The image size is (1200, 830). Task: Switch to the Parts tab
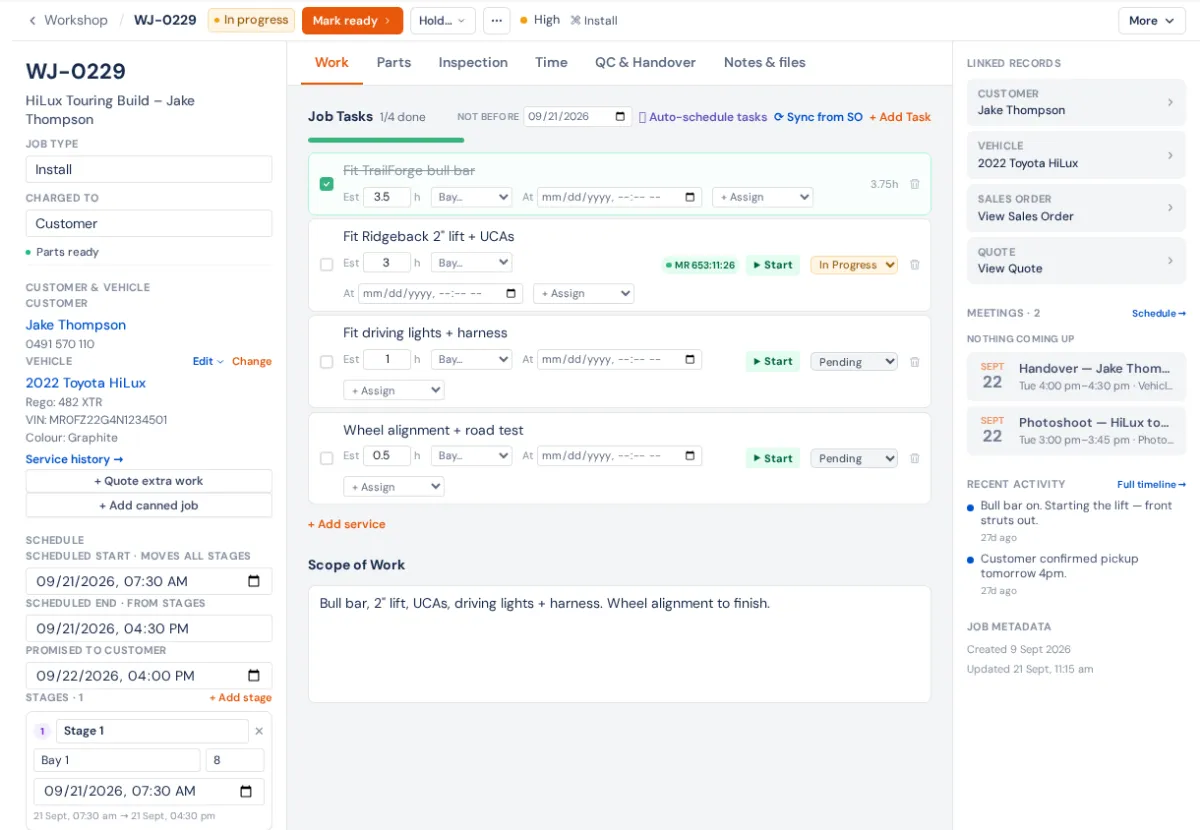394,62
